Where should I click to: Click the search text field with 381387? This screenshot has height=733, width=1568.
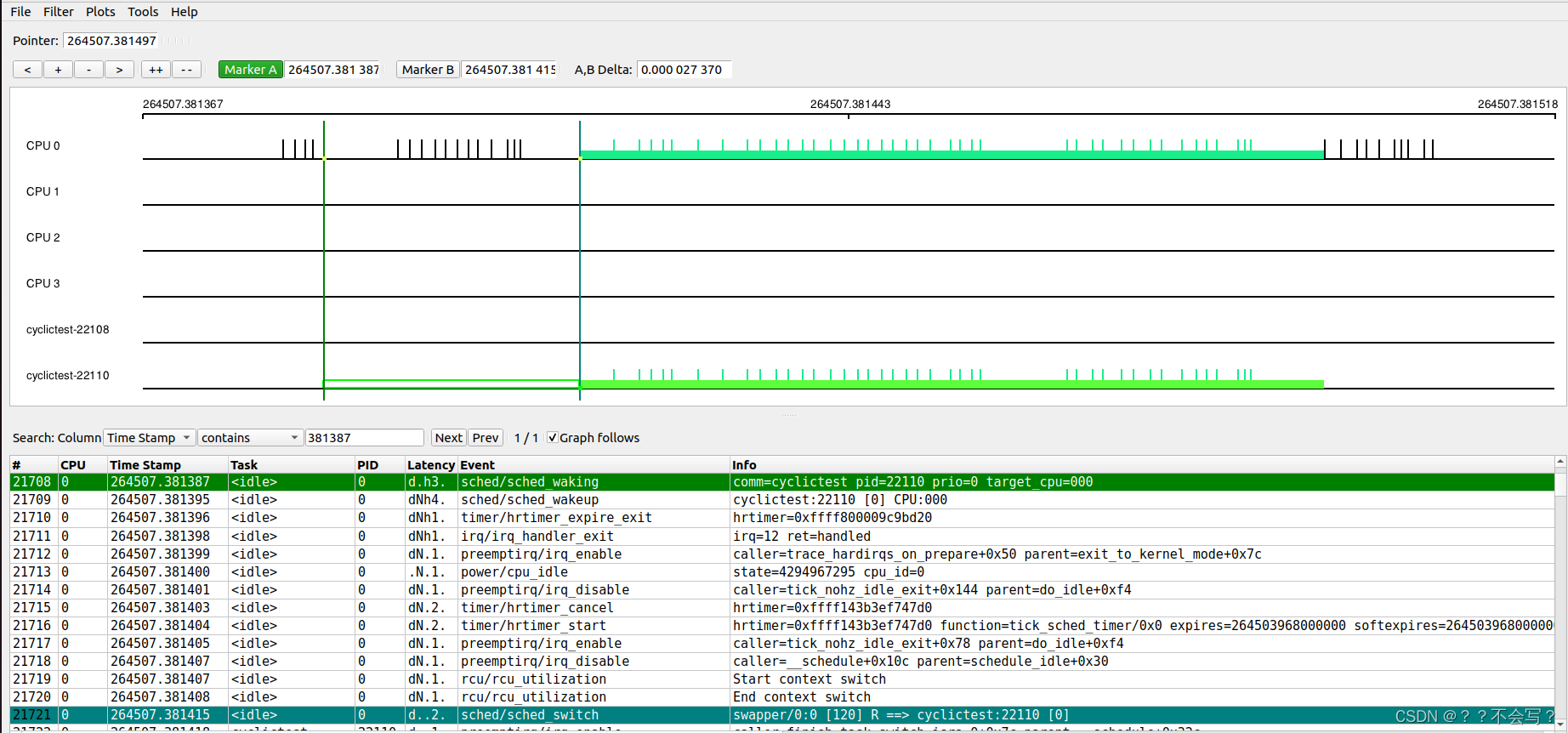pos(364,438)
